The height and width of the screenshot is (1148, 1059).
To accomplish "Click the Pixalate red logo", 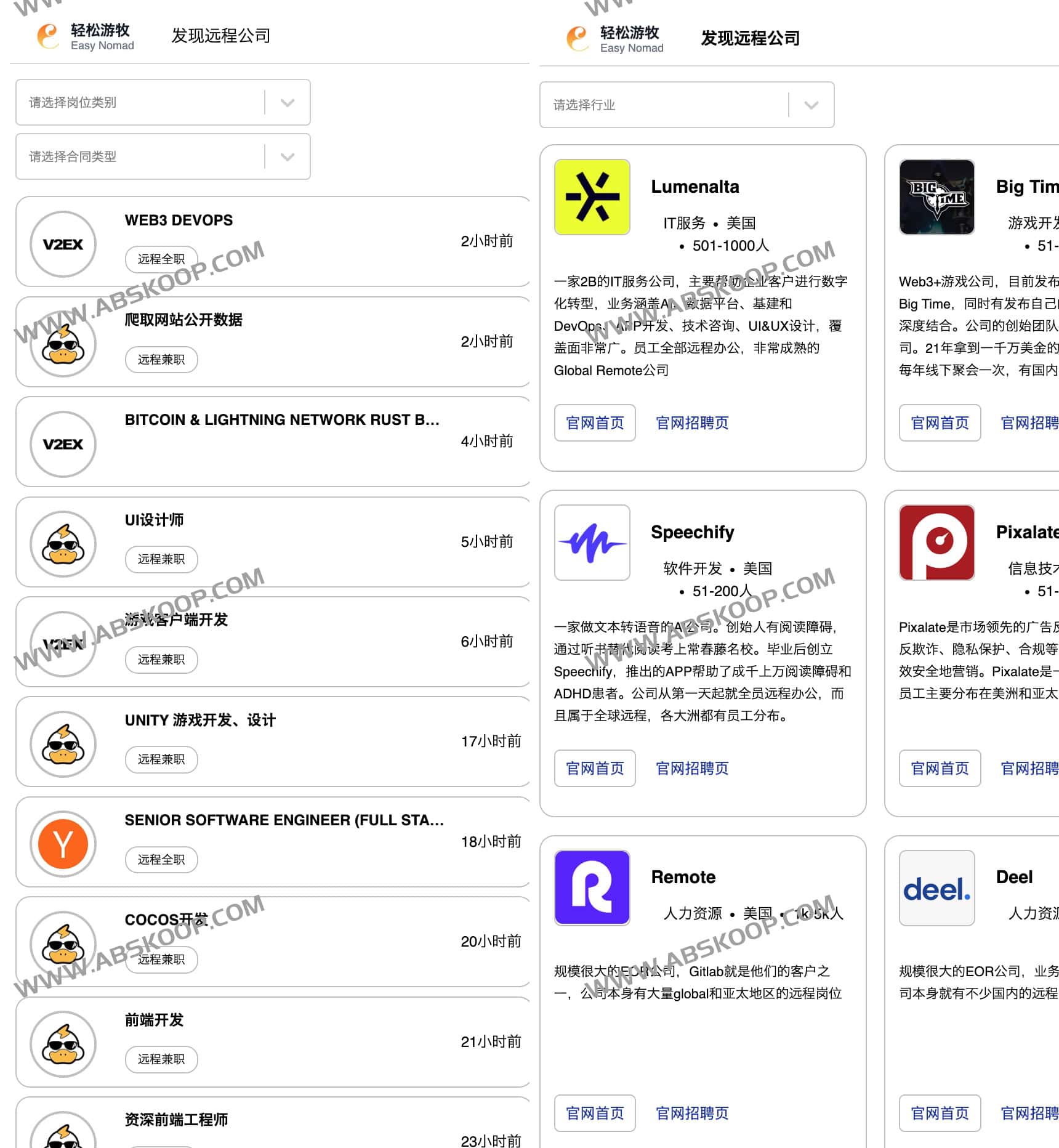I will pos(936,543).
